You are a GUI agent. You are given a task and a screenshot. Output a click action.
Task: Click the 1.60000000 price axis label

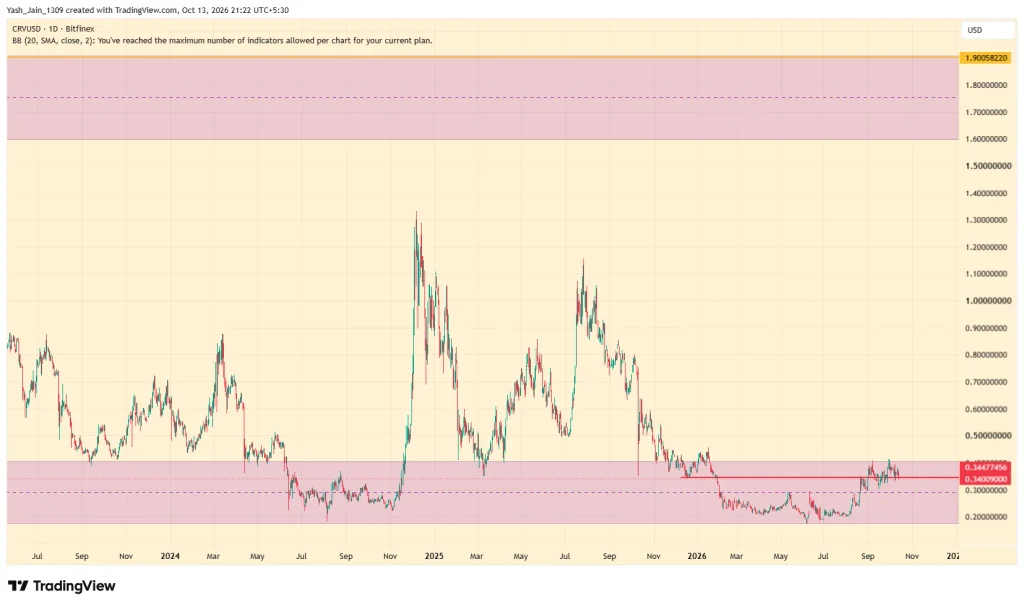pyautogui.click(x=986, y=139)
